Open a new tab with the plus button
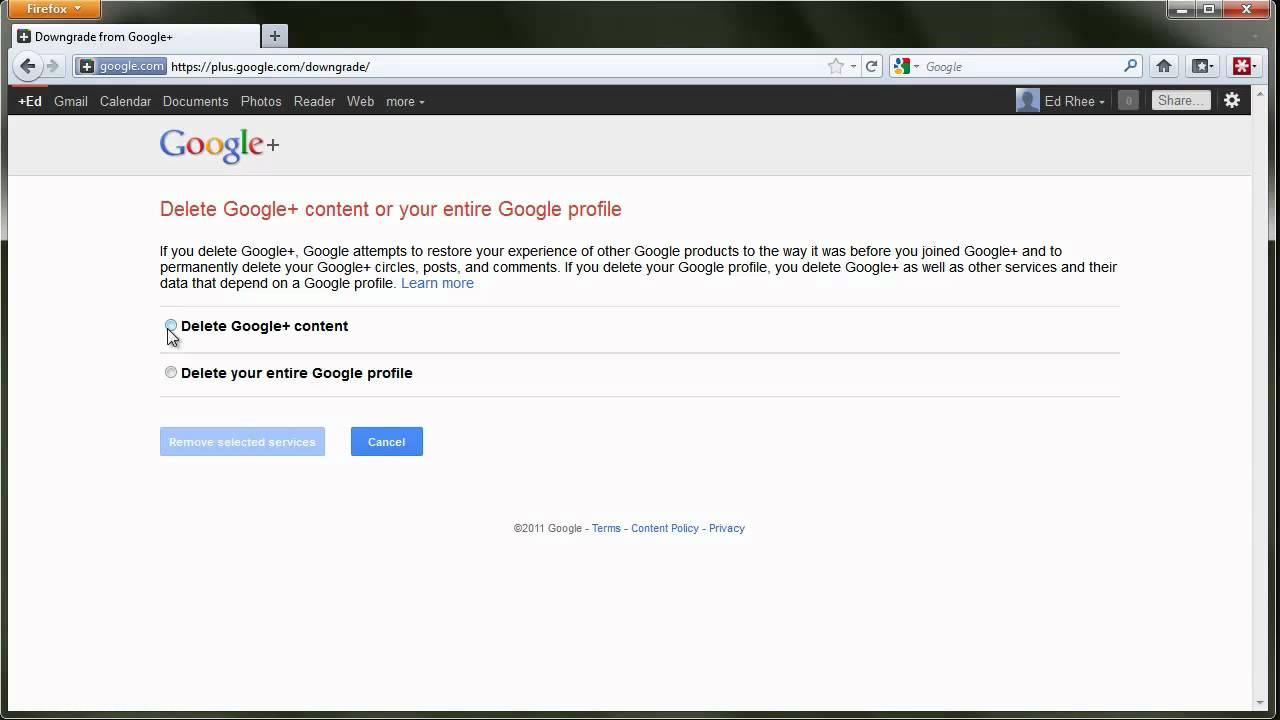Image resolution: width=1280 pixels, height=720 pixels. coord(274,36)
